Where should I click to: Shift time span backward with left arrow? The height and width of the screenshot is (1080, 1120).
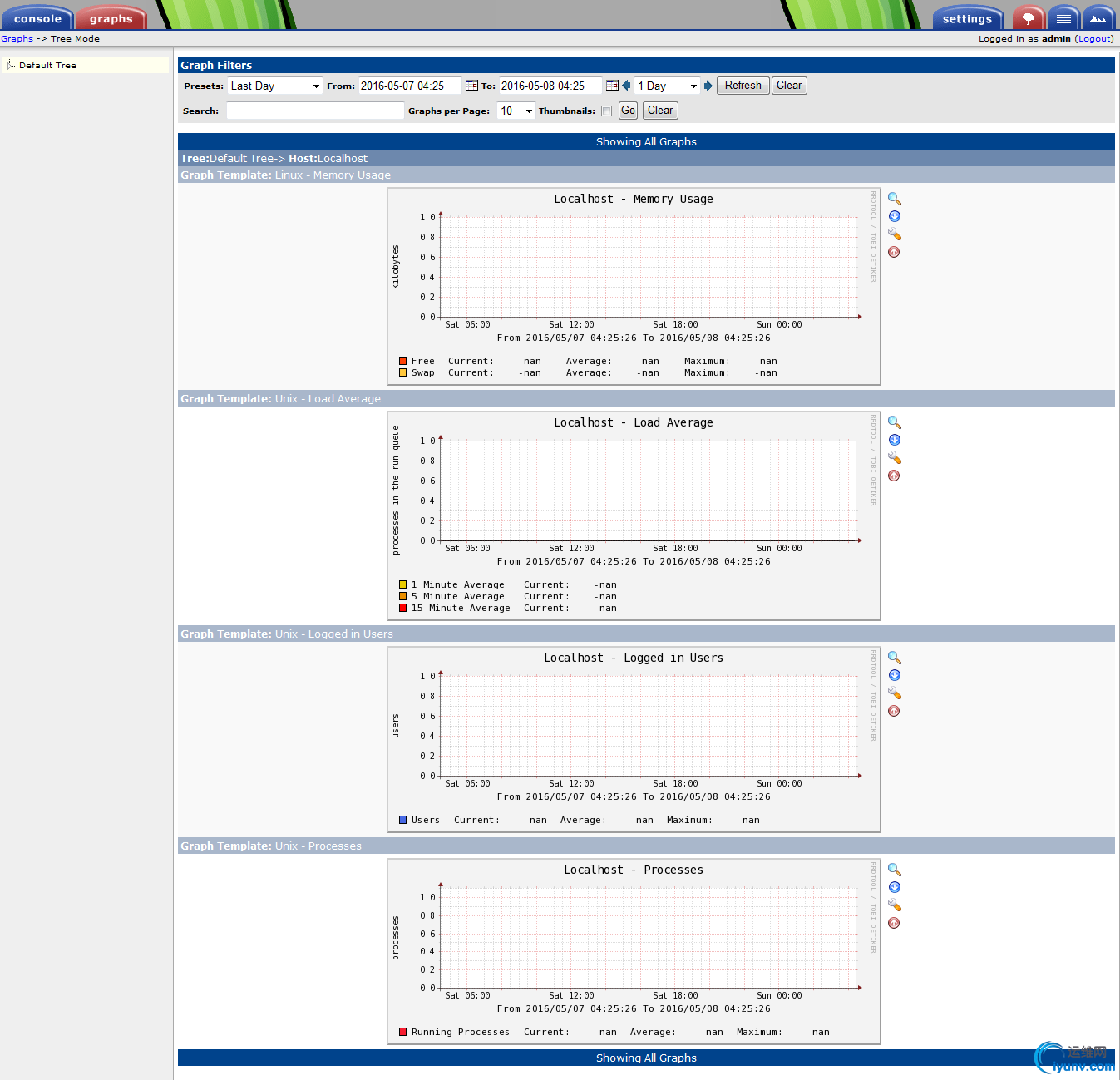pyautogui.click(x=626, y=86)
